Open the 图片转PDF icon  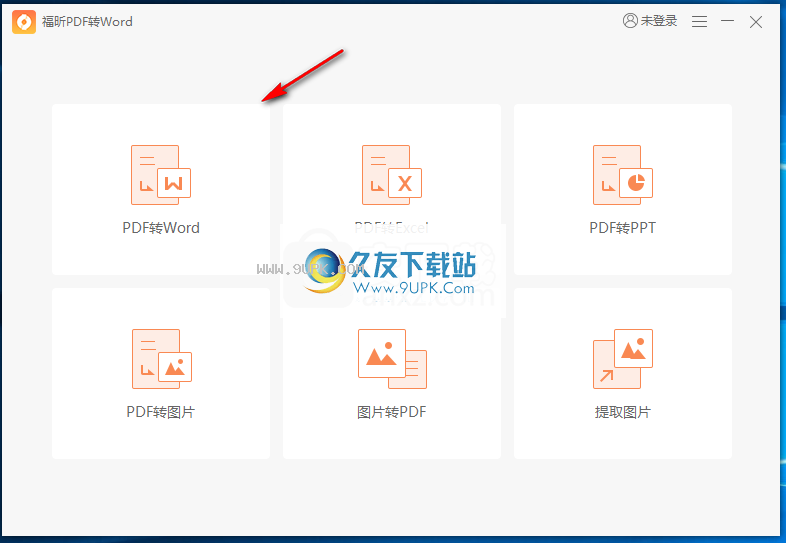[392, 359]
